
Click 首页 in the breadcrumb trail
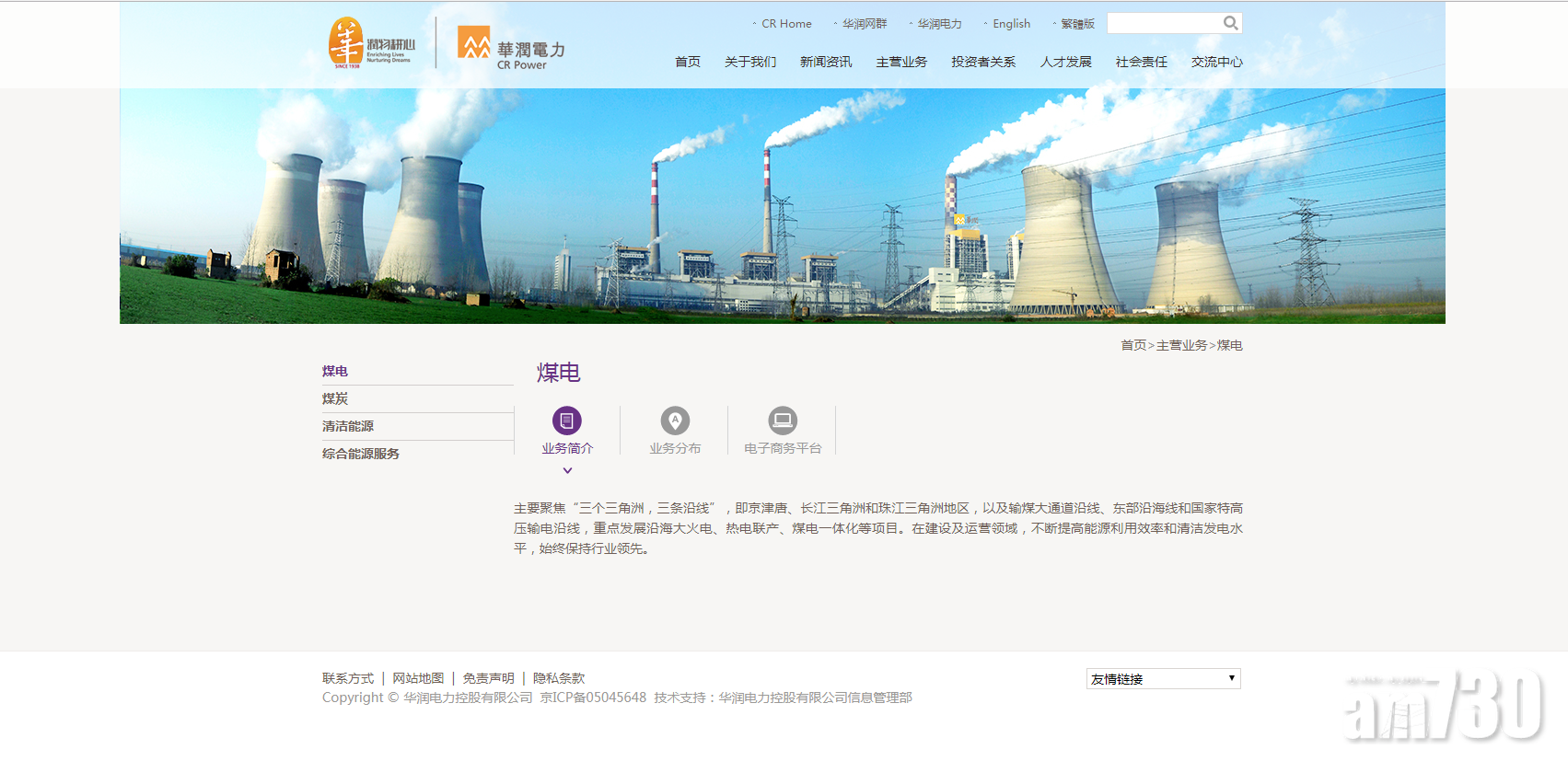[x=1132, y=345]
